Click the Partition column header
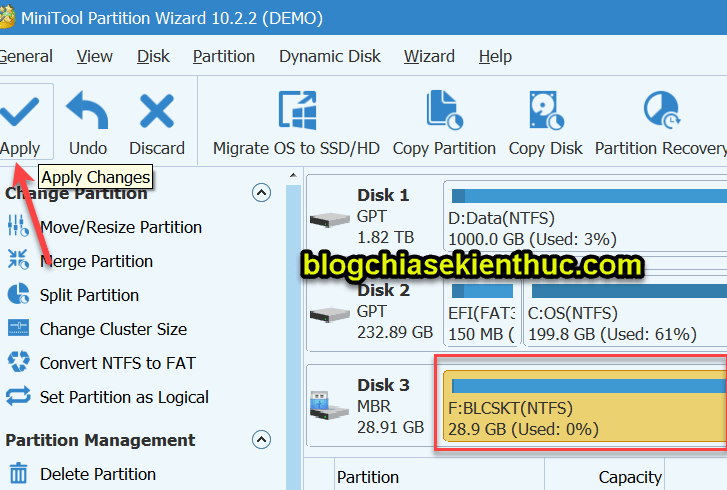 (439, 477)
